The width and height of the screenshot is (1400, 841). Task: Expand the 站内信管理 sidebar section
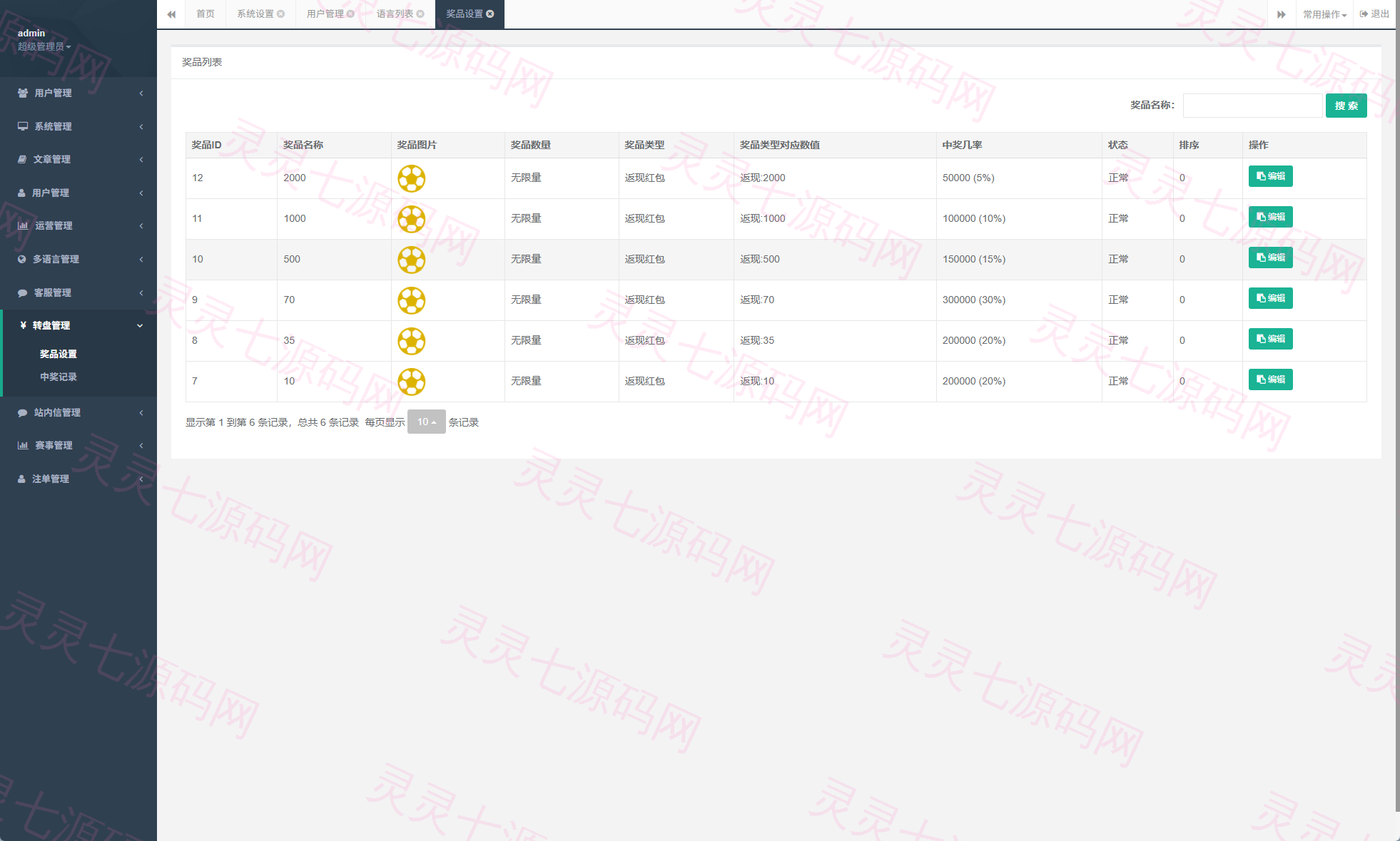78,412
